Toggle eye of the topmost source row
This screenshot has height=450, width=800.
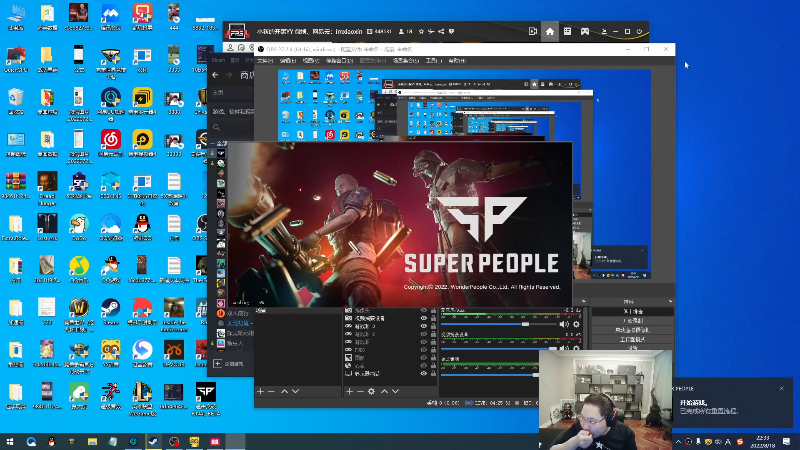(x=423, y=310)
